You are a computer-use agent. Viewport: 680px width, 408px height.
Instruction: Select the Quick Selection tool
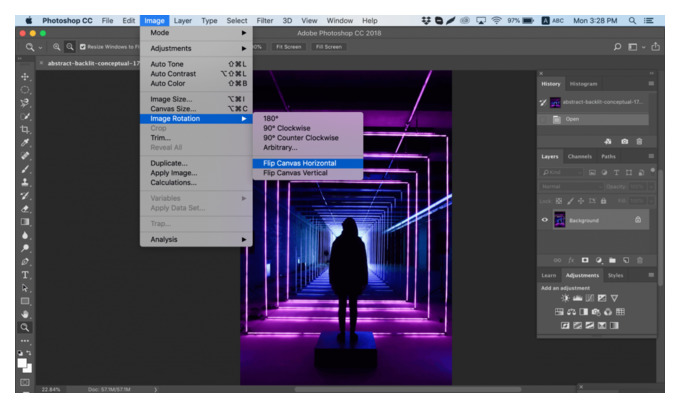[x=25, y=116]
